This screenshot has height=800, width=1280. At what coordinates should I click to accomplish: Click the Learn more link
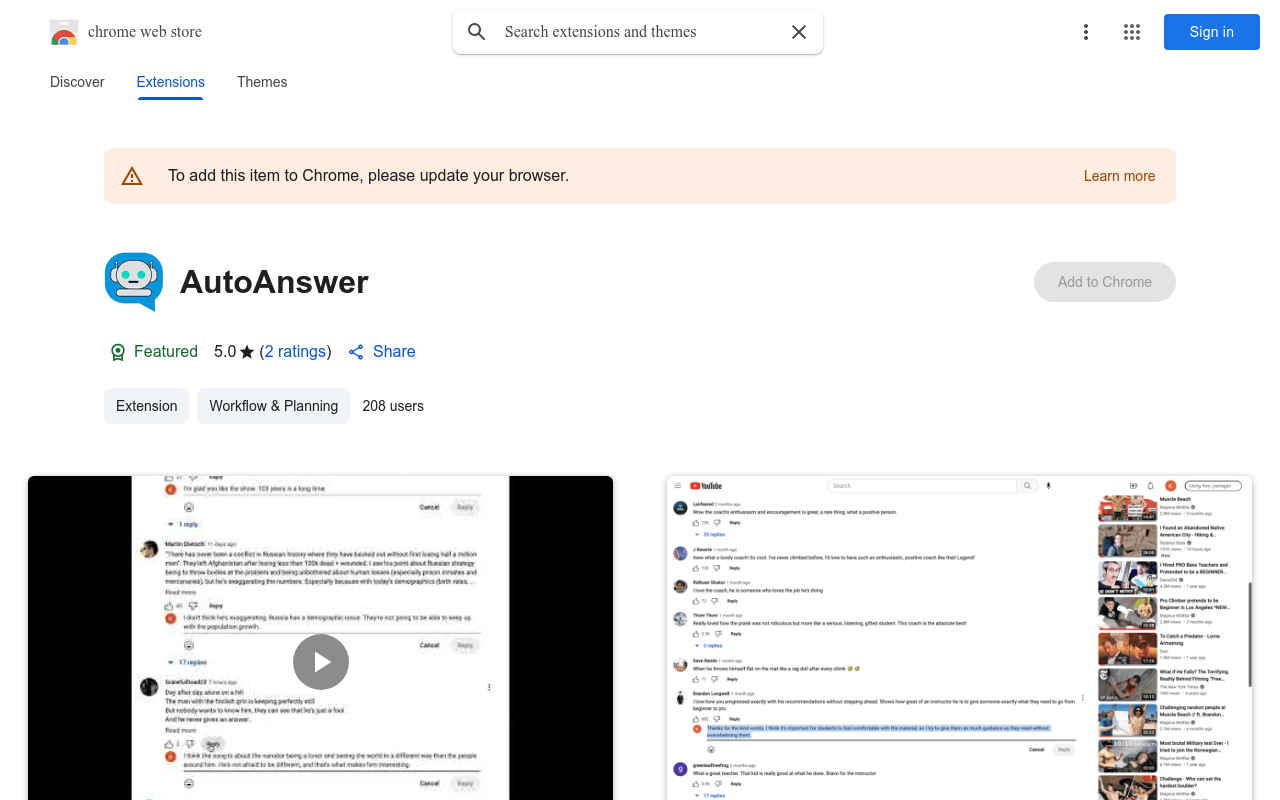(1119, 176)
